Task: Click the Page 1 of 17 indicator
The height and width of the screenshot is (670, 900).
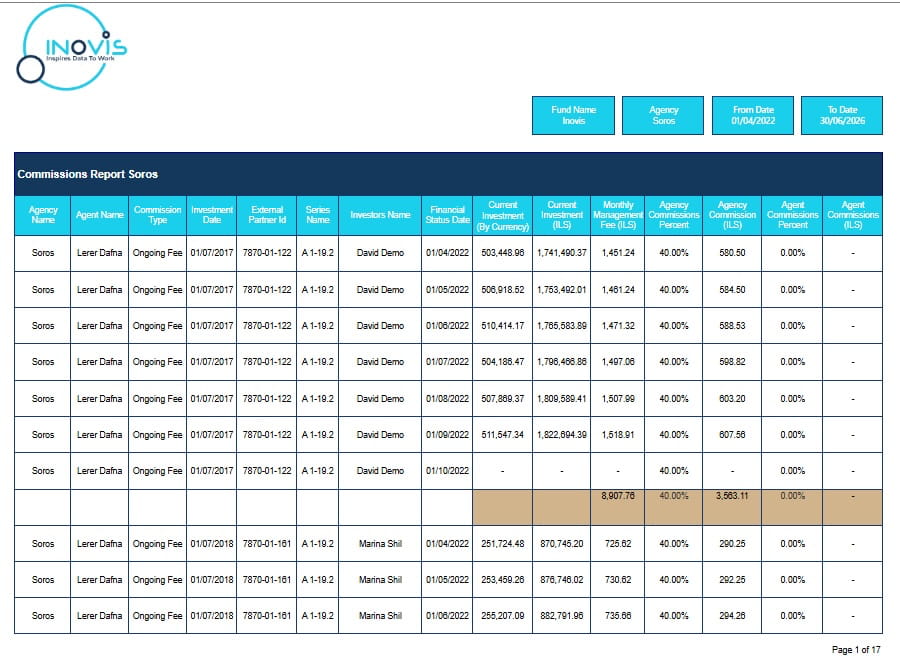Action: (x=855, y=650)
